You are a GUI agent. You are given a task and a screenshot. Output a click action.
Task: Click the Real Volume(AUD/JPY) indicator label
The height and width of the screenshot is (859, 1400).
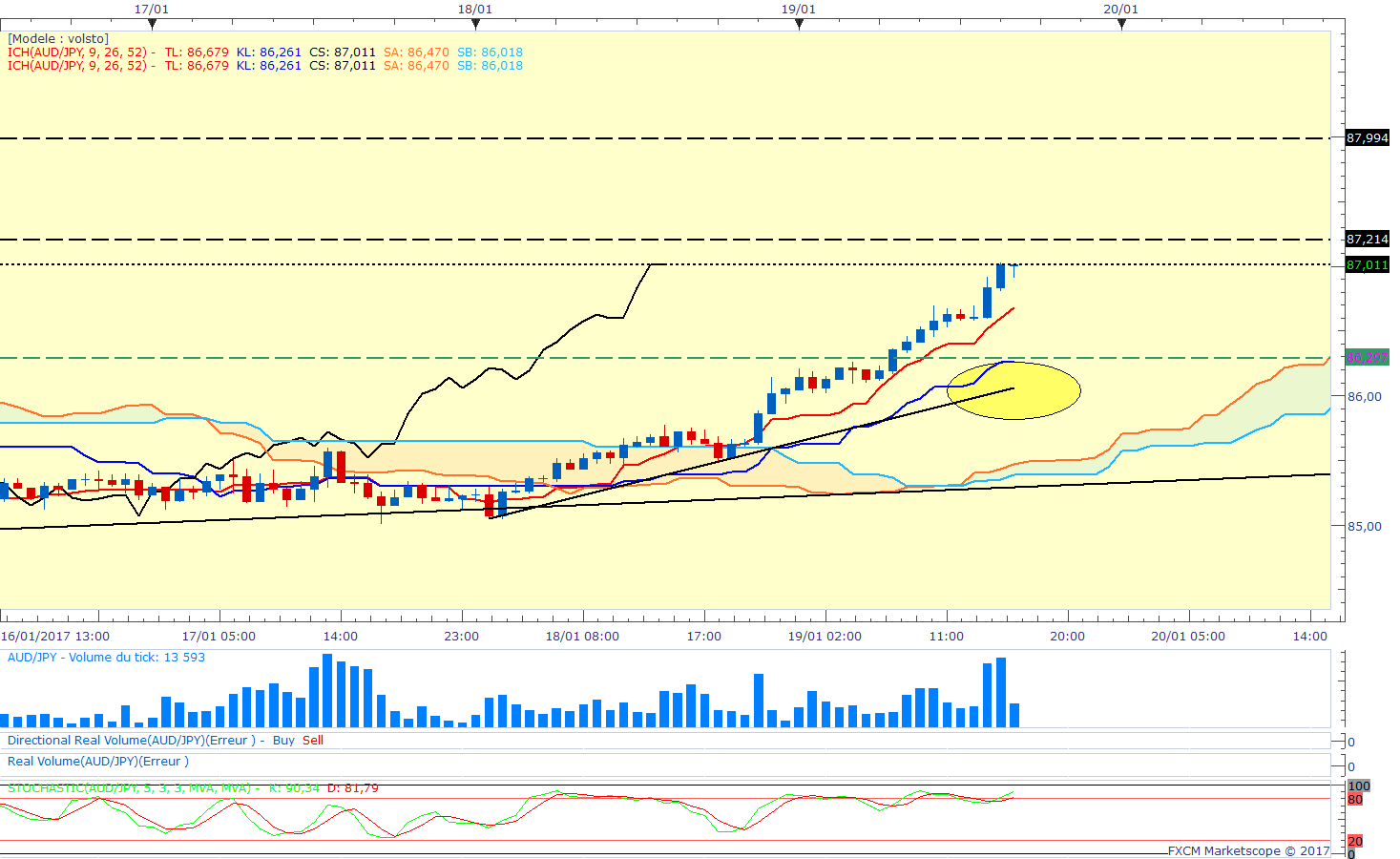coord(98,762)
